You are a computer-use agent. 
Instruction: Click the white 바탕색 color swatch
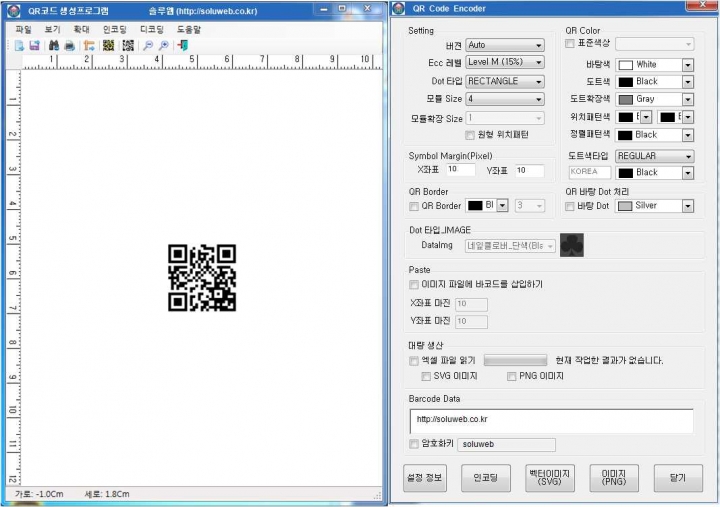tap(625, 65)
